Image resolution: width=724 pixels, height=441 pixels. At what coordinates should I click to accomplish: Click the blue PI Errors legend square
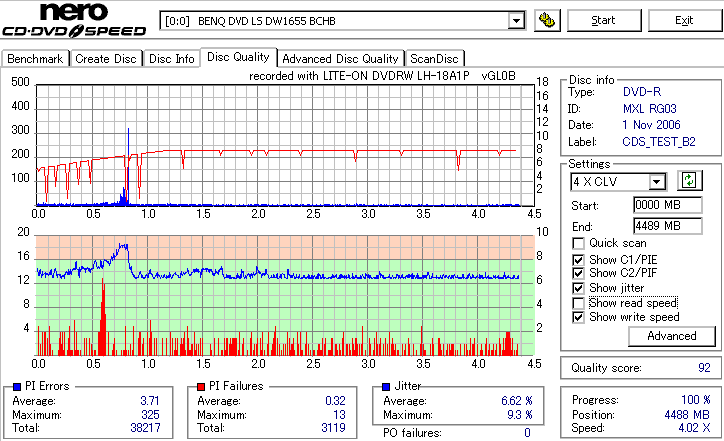pyautogui.click(x=17, y=386)
